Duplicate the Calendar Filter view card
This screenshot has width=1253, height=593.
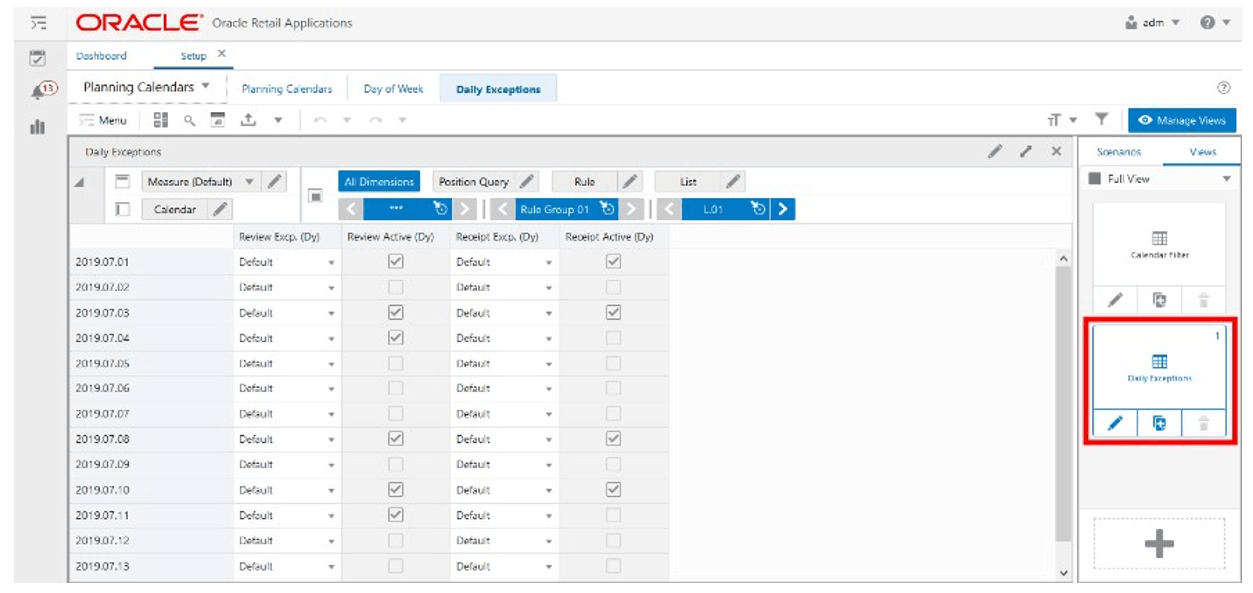coord(1160,300)
